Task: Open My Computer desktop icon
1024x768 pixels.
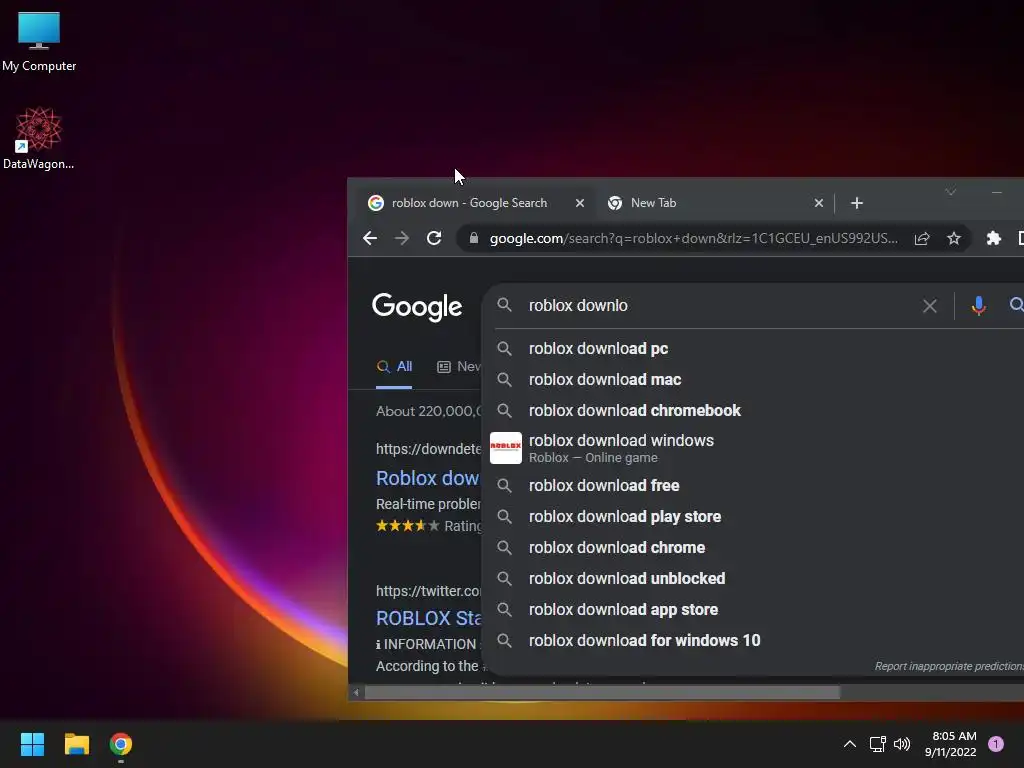Action: tap(39, 42)
